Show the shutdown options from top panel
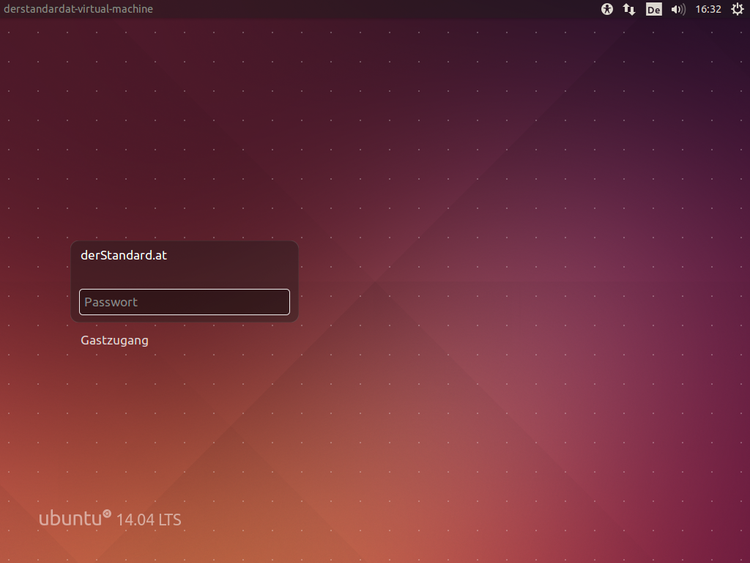 [x=737, y=9]
